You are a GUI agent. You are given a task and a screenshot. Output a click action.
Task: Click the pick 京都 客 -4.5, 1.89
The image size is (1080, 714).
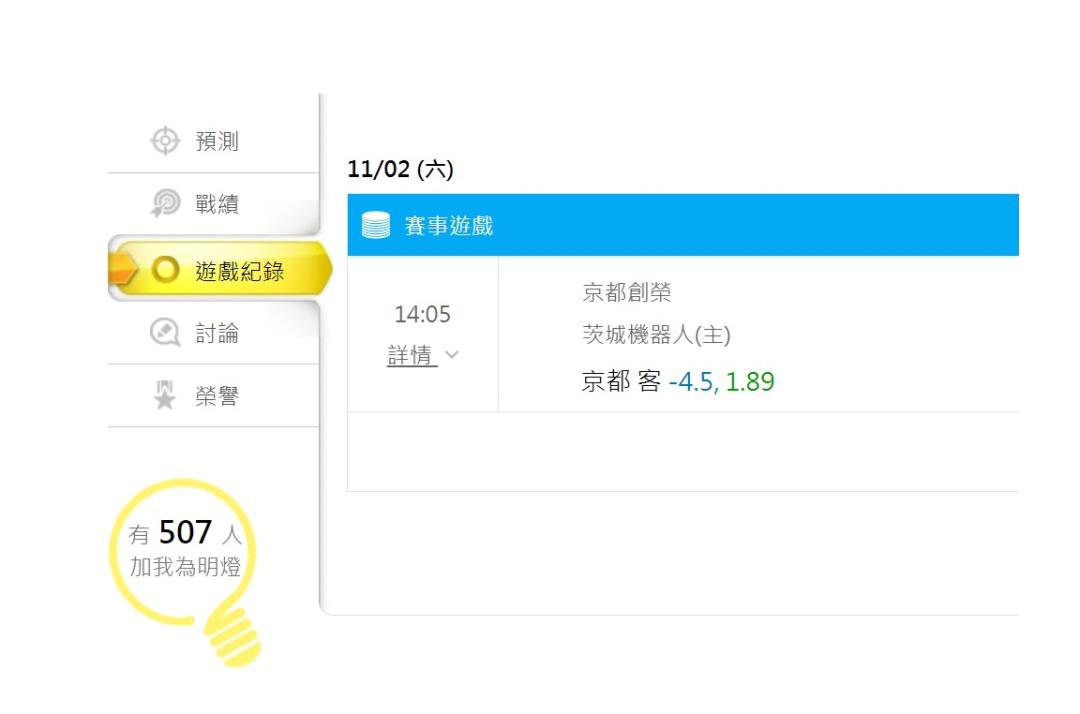tap(678, 381)
